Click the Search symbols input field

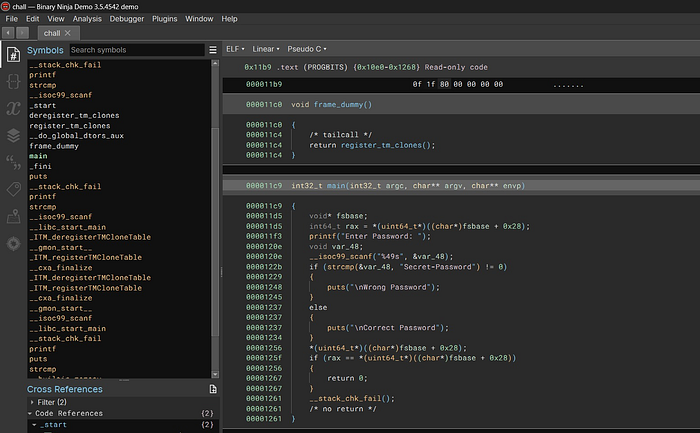click(134, 49)
